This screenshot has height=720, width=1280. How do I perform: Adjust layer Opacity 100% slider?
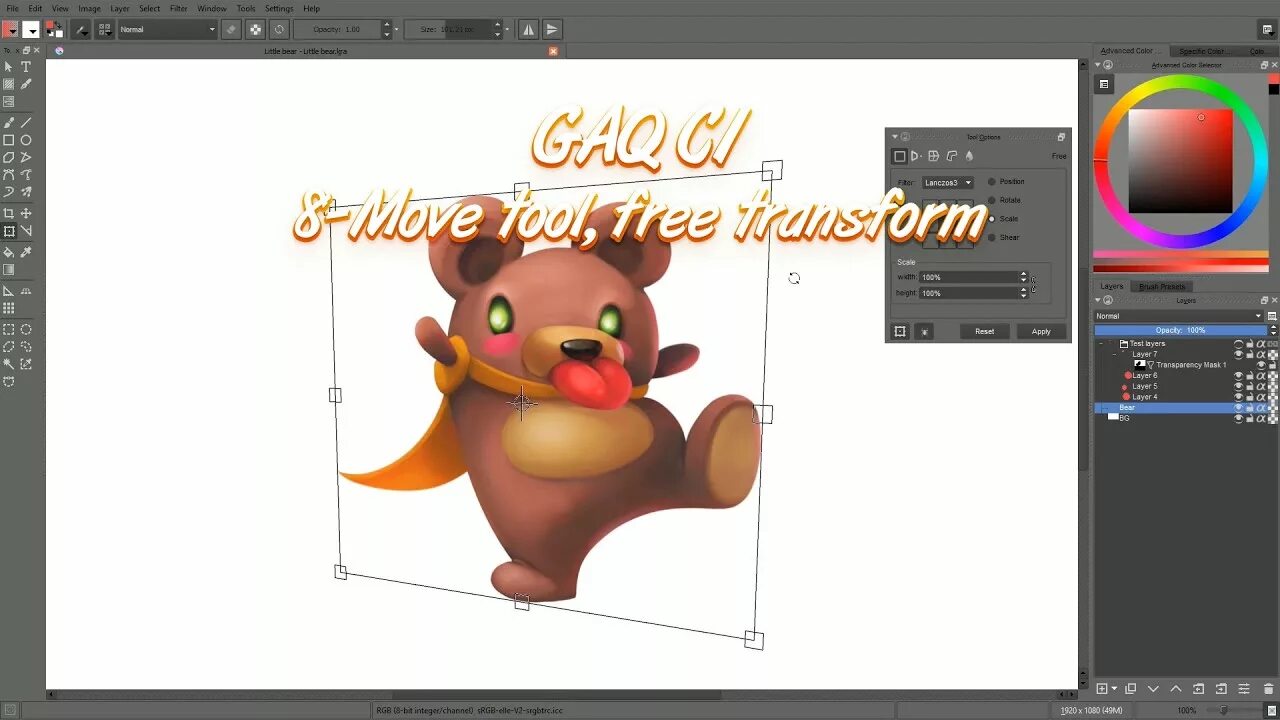pos(1181,330)
